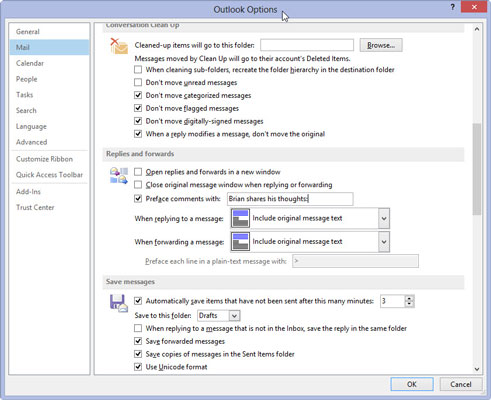This screenshot has width=491, height=400.
Task: Toggle 'When a reply modifies a message' checkbox
Action: point(138,134)
